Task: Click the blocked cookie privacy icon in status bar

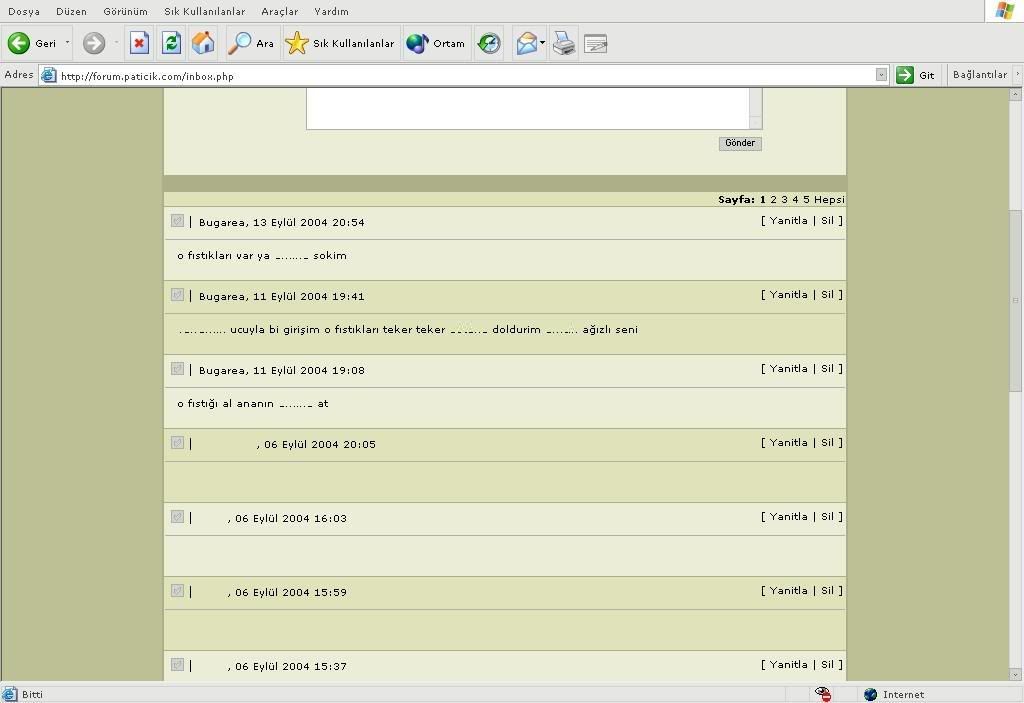Action: [823, 694]
